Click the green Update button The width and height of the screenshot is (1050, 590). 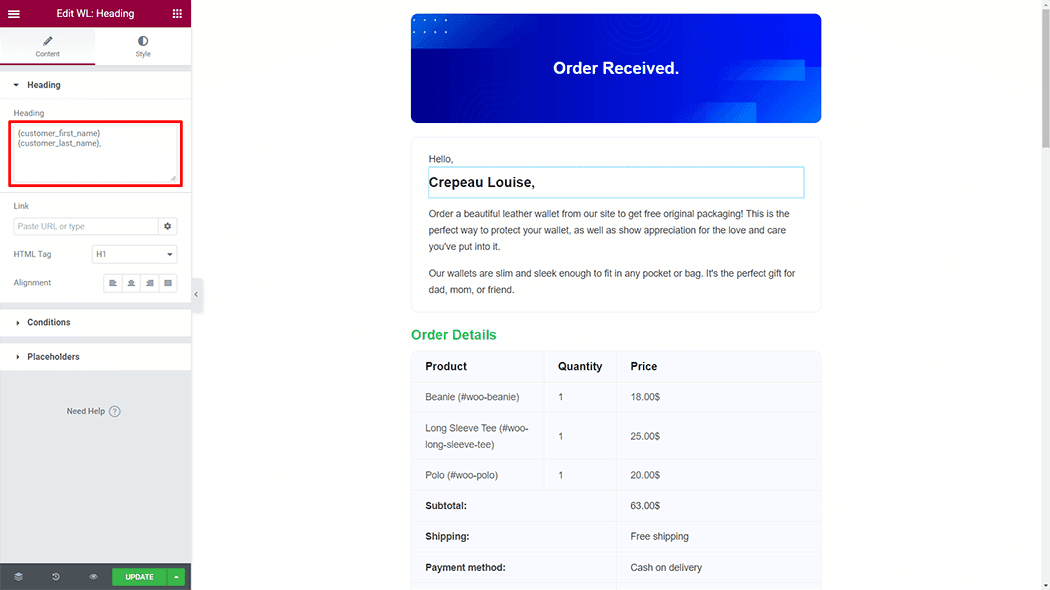pyautogui.click(x=140, y=577)
